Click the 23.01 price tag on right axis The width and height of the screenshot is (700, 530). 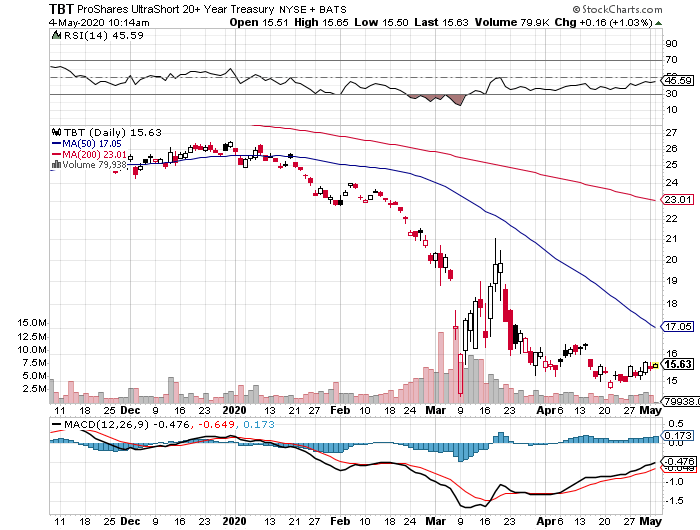coord(679,200)
